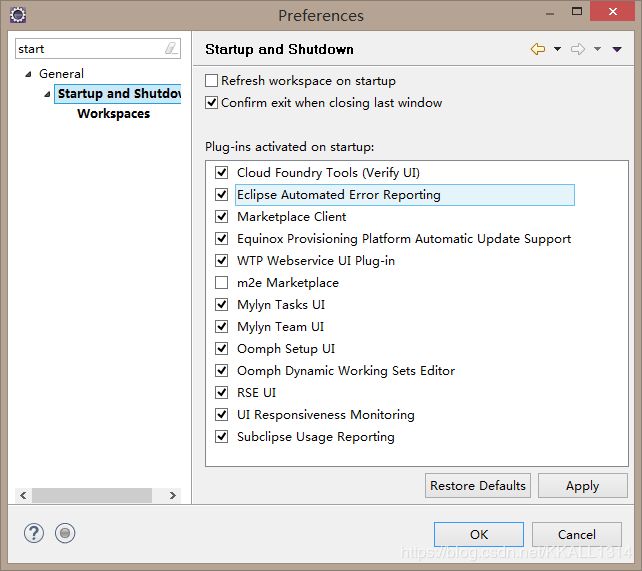Uncheck Equinox Provisioning Platform Automatic Update Support
The width and height of the screenshot is (642, 571).
[x=222, y=239]
